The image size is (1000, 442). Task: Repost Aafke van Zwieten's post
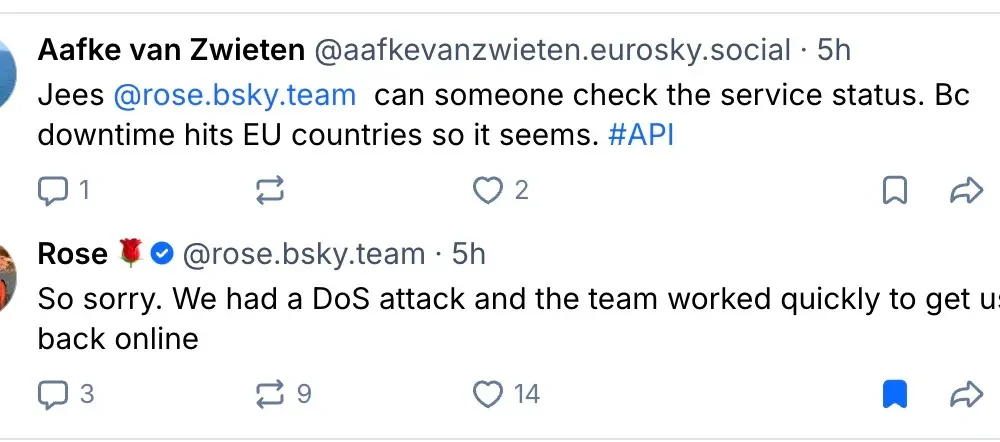pyautogui.click(x=270, y=190)
